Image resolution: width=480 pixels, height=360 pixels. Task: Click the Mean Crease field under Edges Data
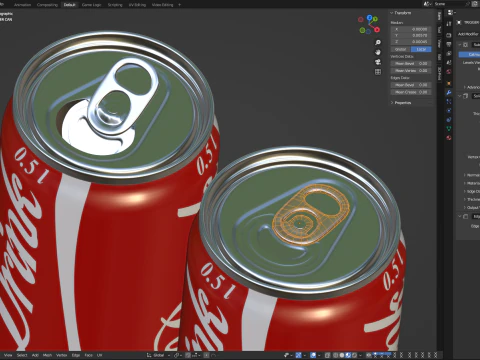coord(411,92)
